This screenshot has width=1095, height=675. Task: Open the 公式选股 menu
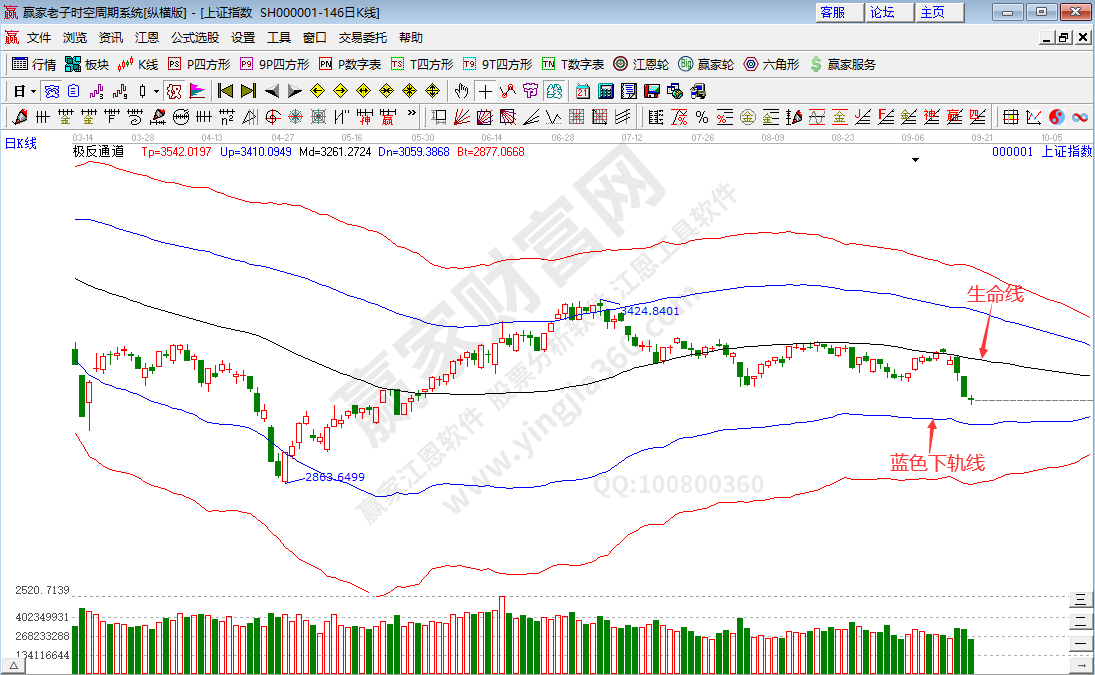(x=194, y=38)
